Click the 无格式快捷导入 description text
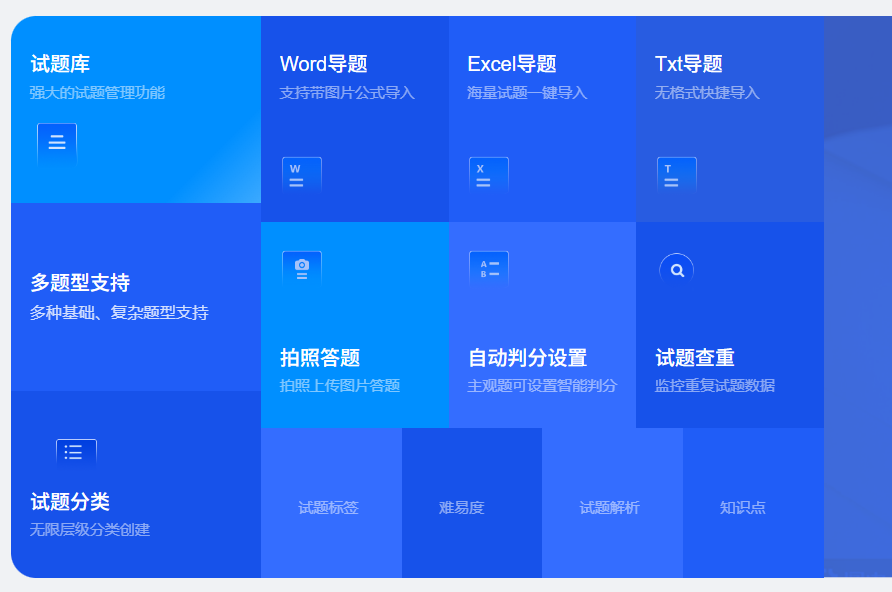This screenshot has height=592, width=892. [707, 93]
